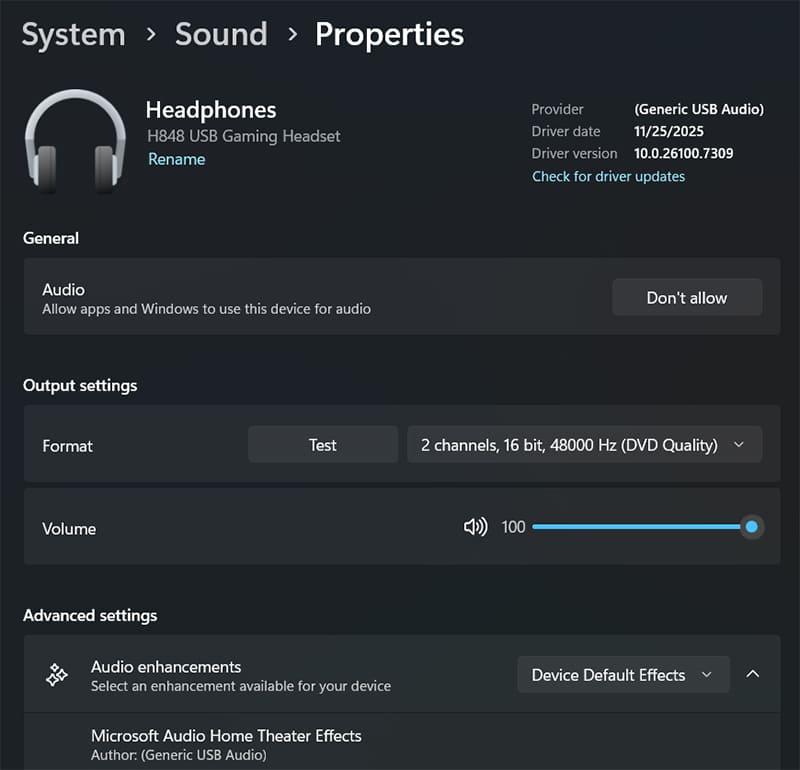Select Microsoft Audio Home Theater Effects
This screenshot has height=770, width=800.
[x=226, y=735]
